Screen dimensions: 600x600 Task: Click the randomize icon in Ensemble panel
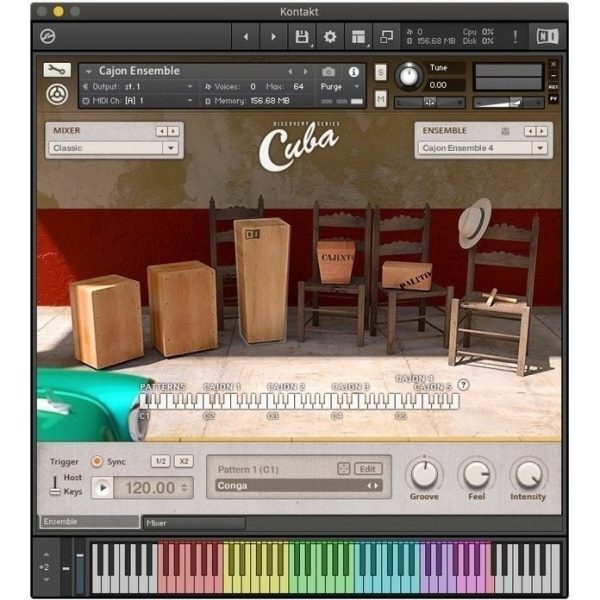click(505, 131)
